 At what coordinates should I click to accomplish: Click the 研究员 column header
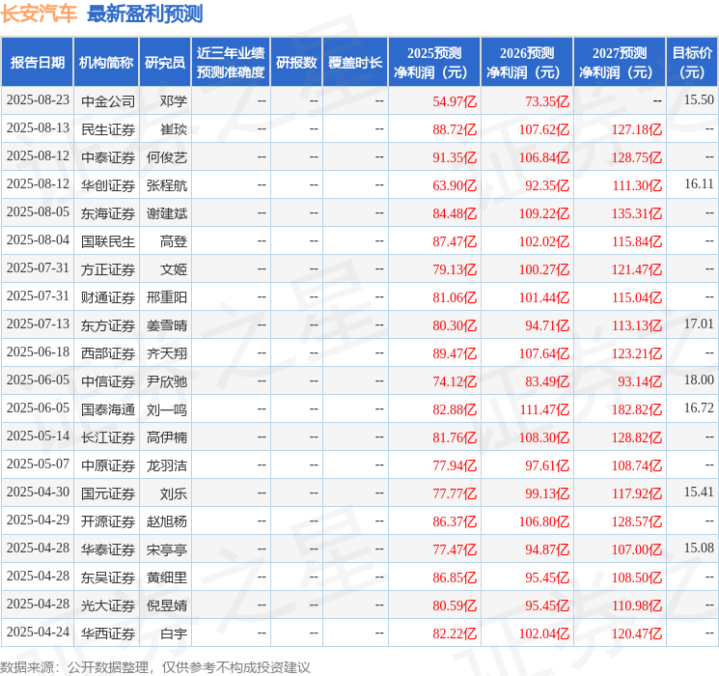[x=165, y=62]
